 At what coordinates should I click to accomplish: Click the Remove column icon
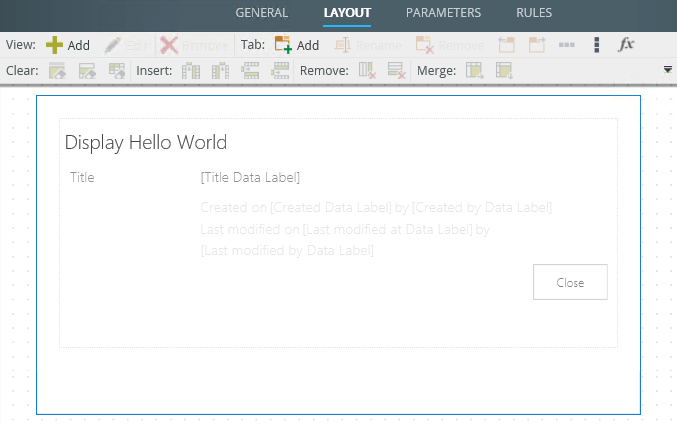[x=367, y=70]
